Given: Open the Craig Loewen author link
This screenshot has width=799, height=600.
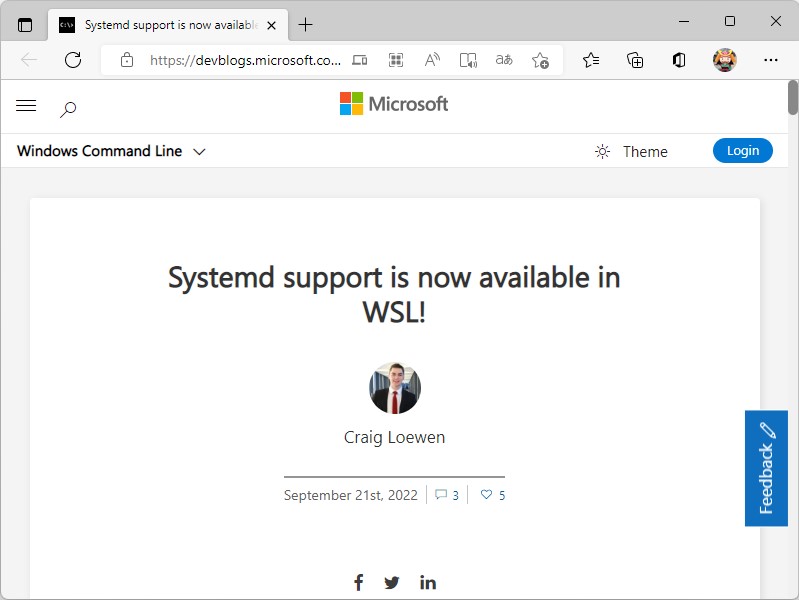Looking at the screenshot, I should pos(394,437).
